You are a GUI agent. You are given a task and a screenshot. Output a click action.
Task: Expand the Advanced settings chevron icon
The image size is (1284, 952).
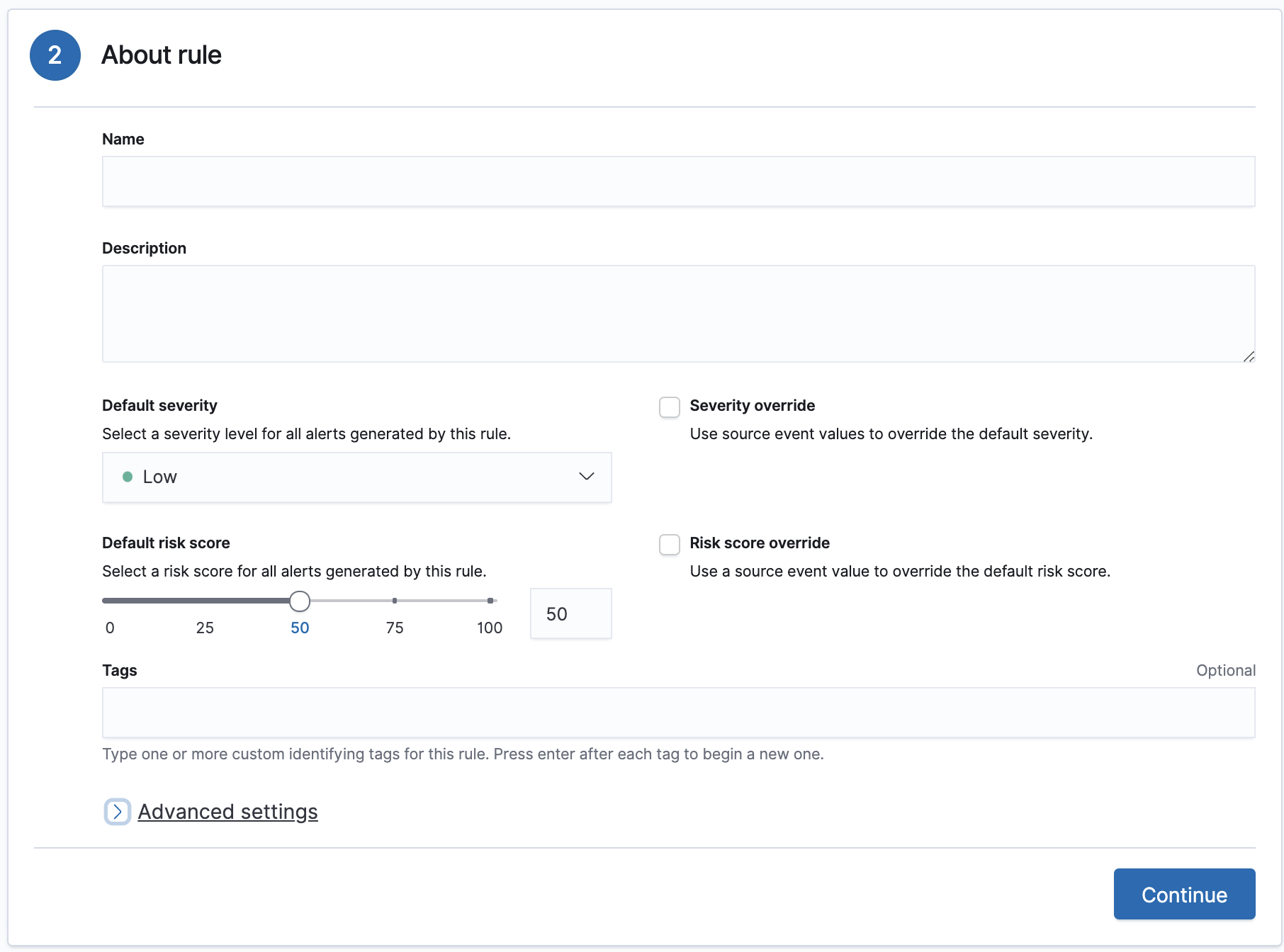click(117, 812)
